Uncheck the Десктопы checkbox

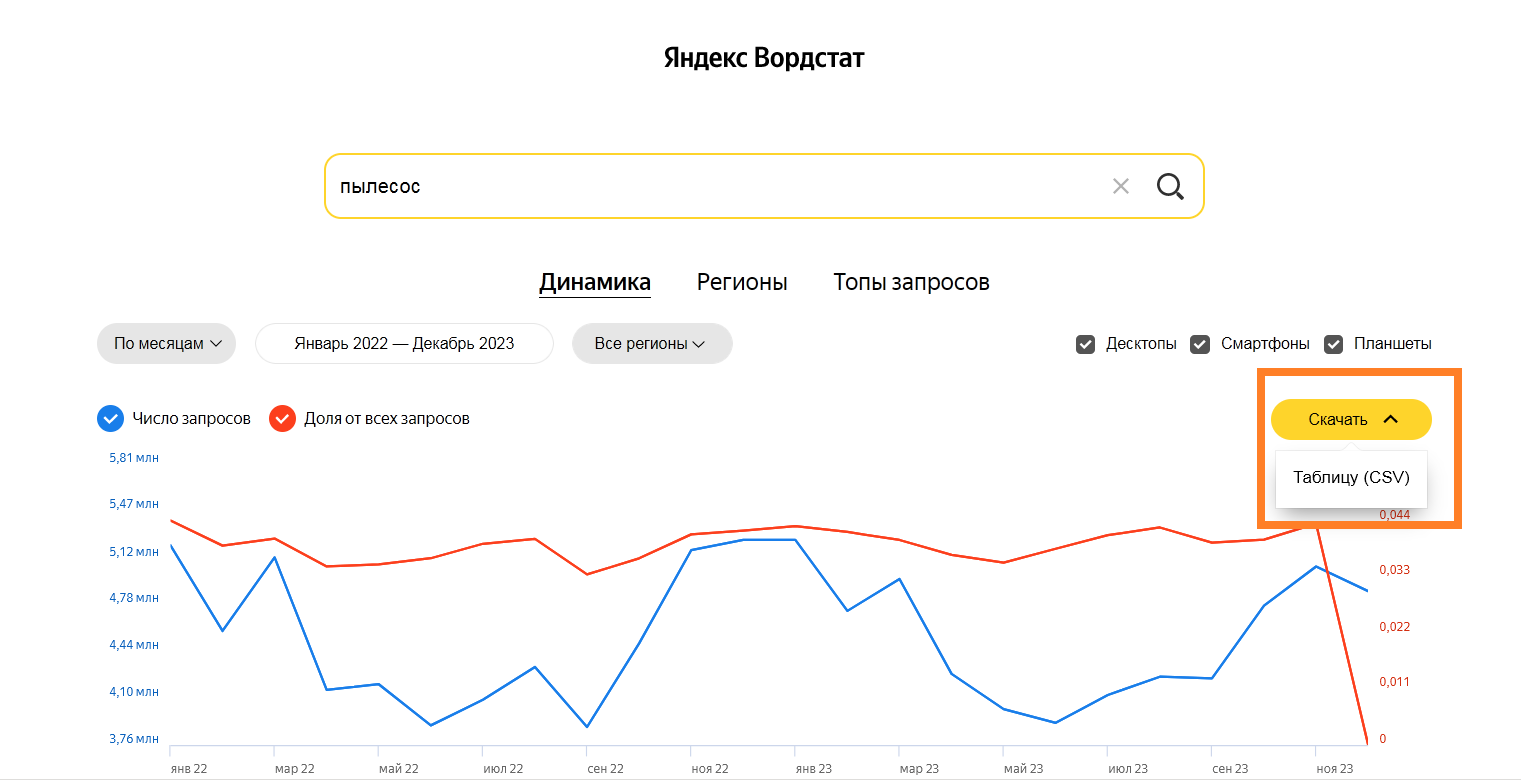pyautogui.click(x=1085, y=344)
